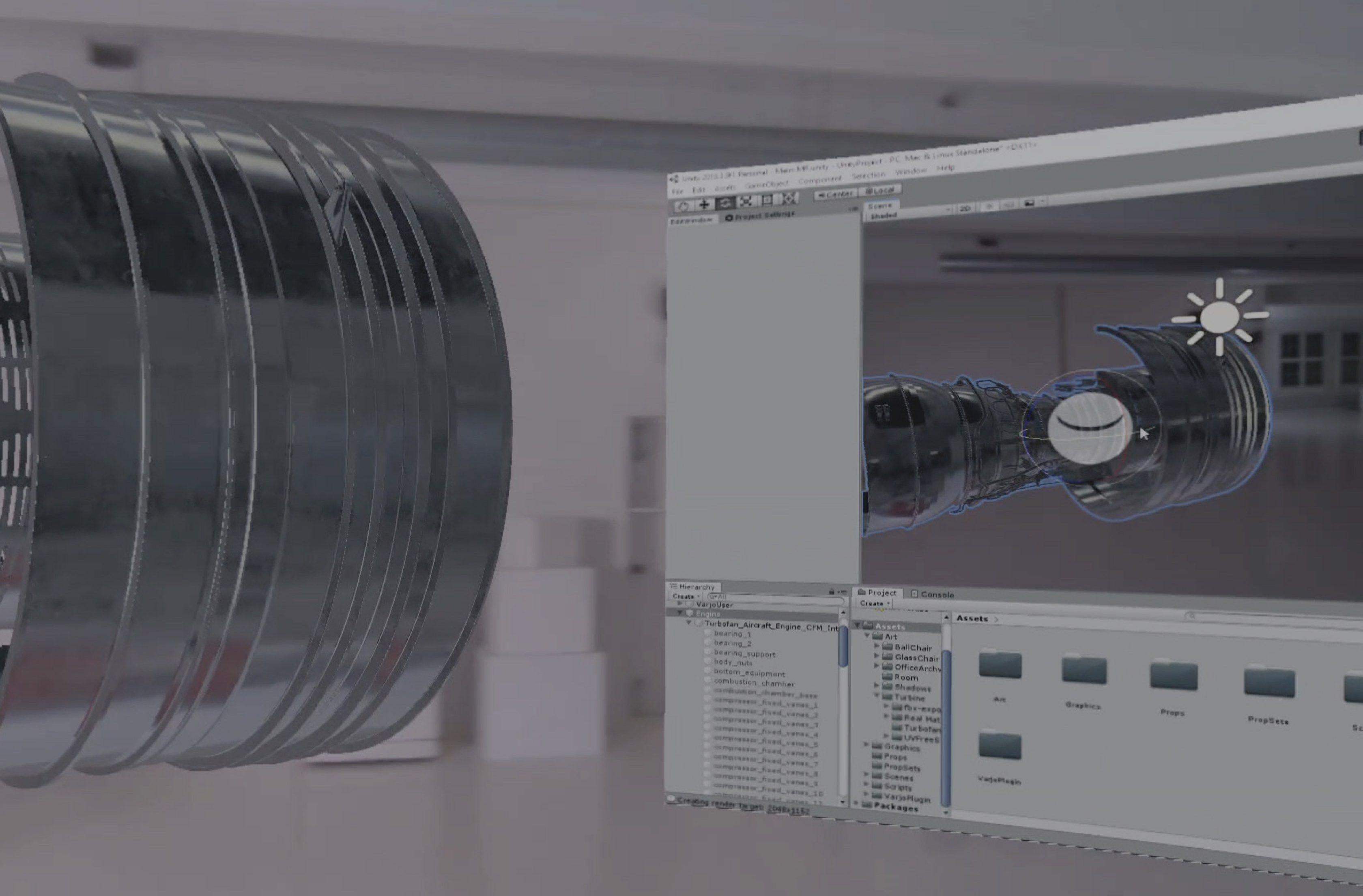Toggle the Hierarchy panel lock icon
The height and width of the screenshot is (896, 1363).
[x=832, y=591]
